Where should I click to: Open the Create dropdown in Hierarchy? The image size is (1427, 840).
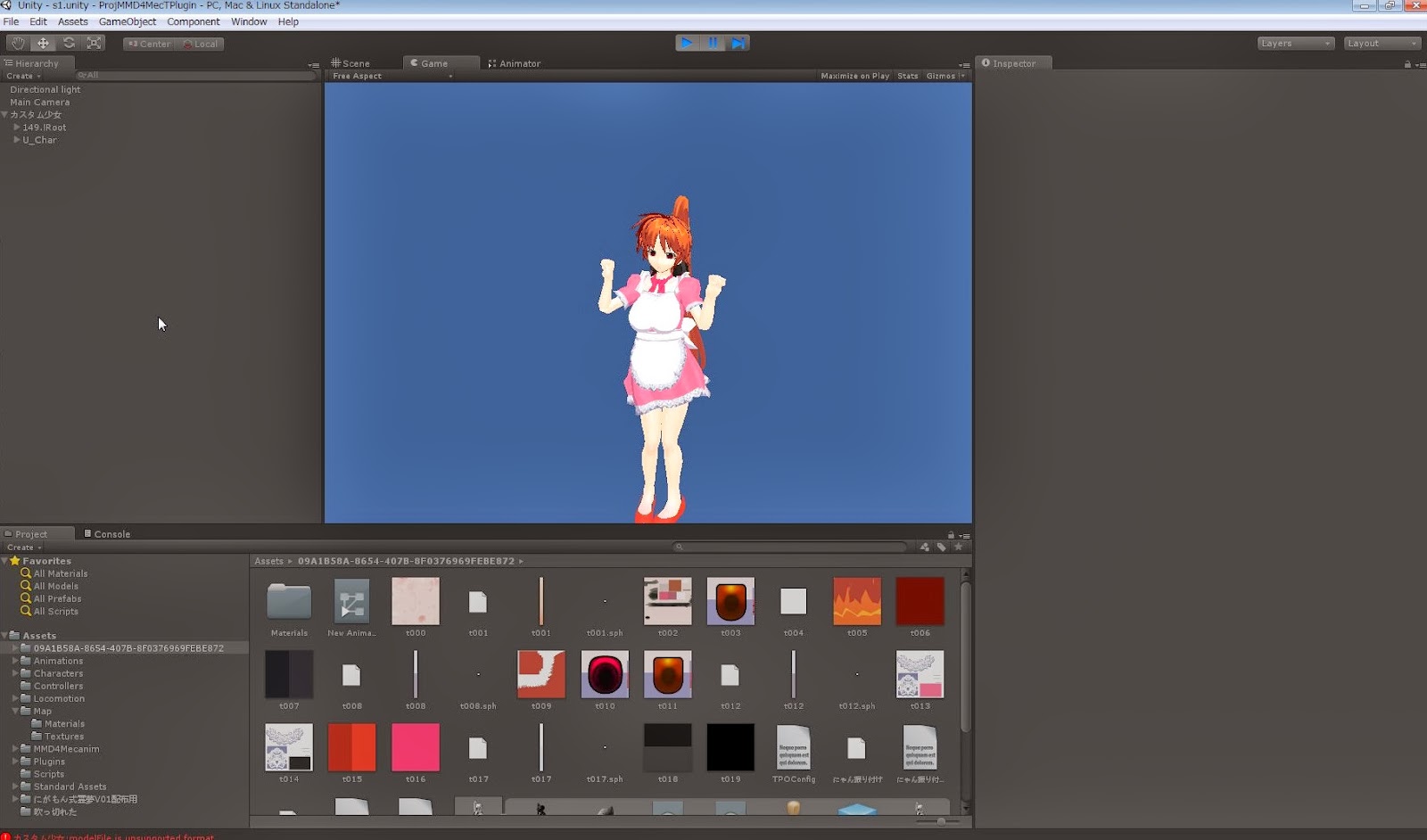click(23, 76)
